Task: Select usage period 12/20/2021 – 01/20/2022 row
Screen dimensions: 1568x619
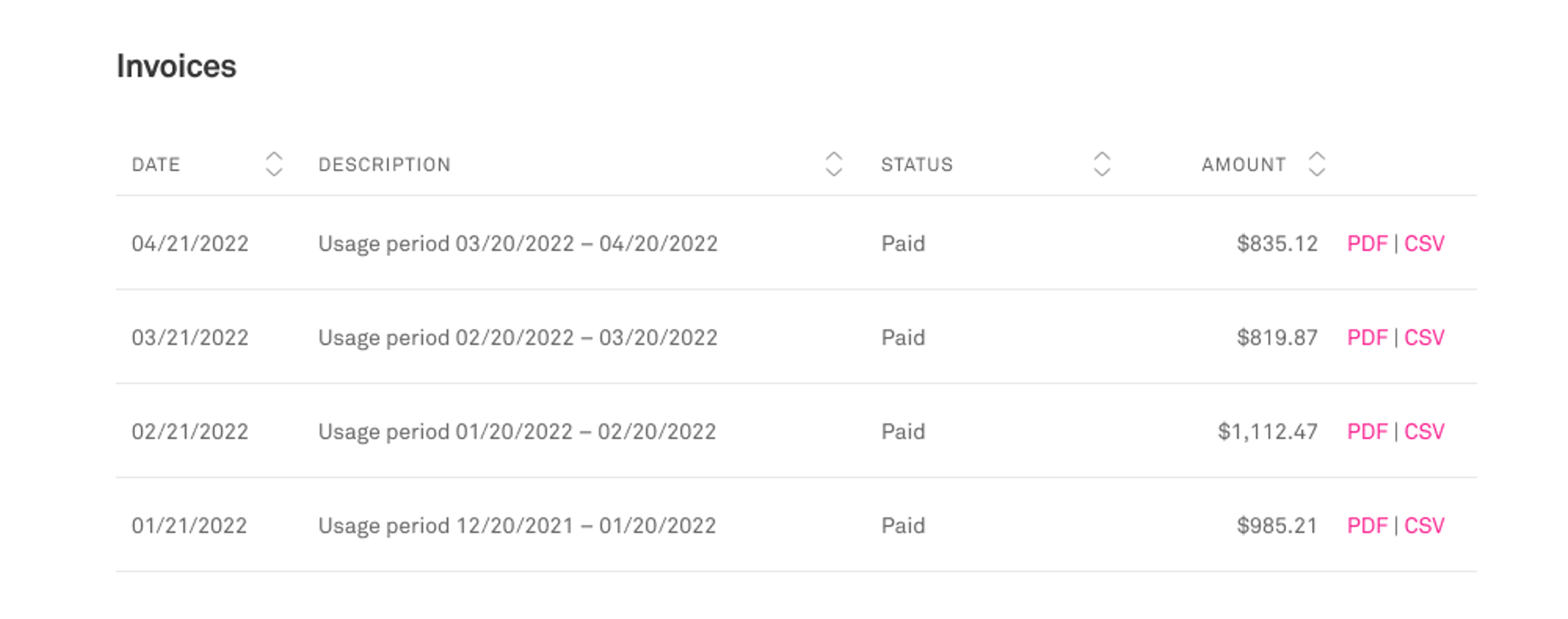Action: point(796,525)
